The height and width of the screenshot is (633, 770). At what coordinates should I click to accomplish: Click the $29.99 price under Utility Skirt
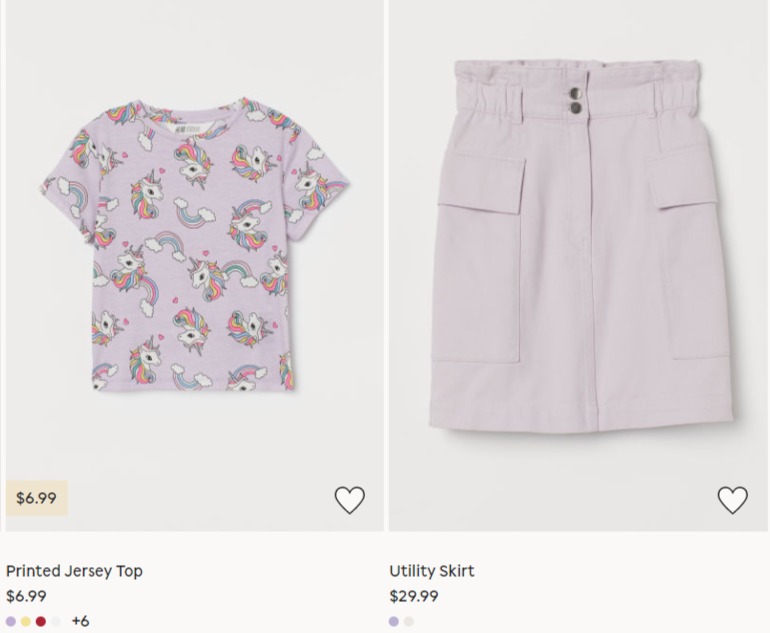(413, 596)
